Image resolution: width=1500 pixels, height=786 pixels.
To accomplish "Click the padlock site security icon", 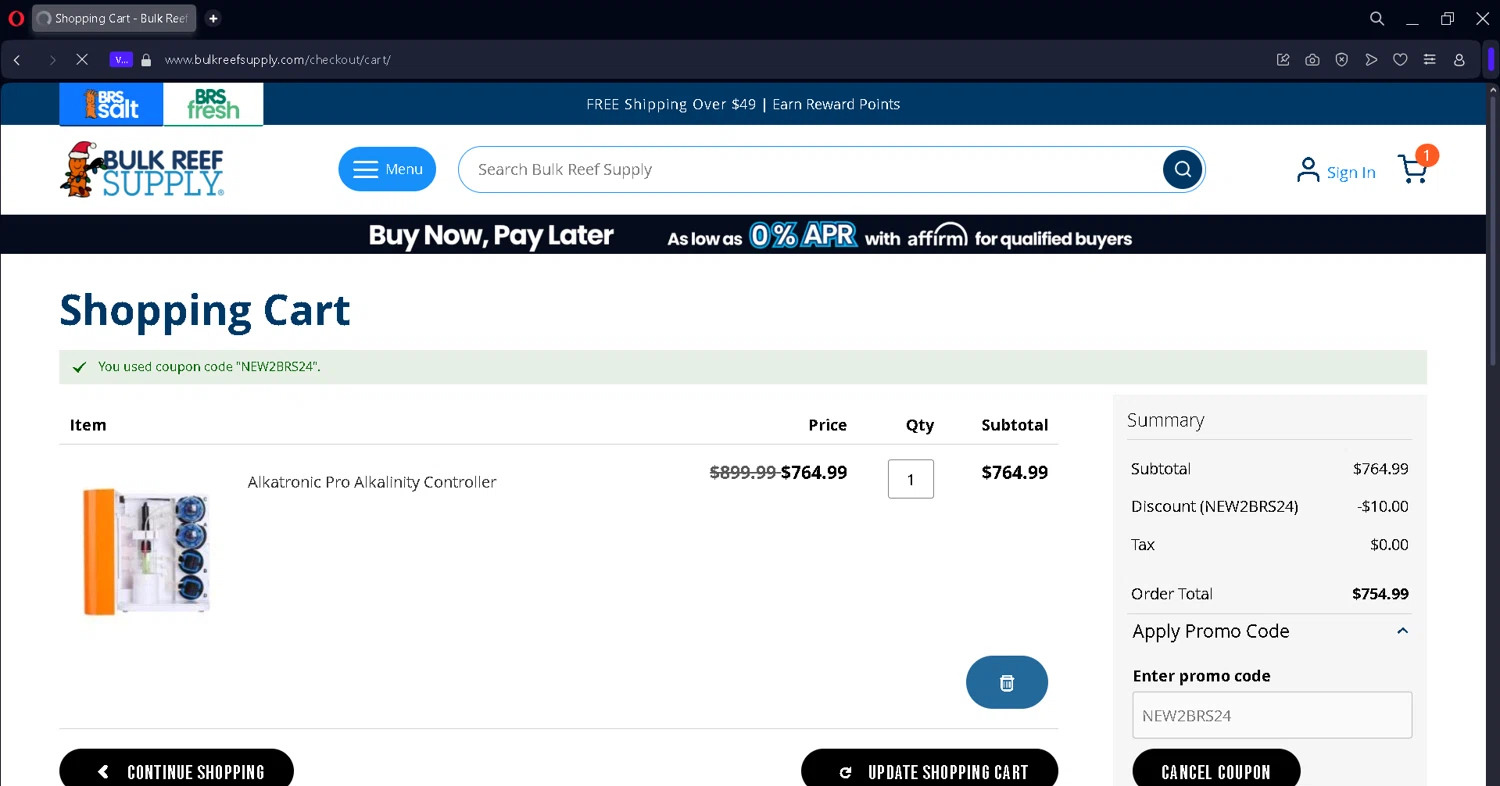I will click(x=146, y=60).
